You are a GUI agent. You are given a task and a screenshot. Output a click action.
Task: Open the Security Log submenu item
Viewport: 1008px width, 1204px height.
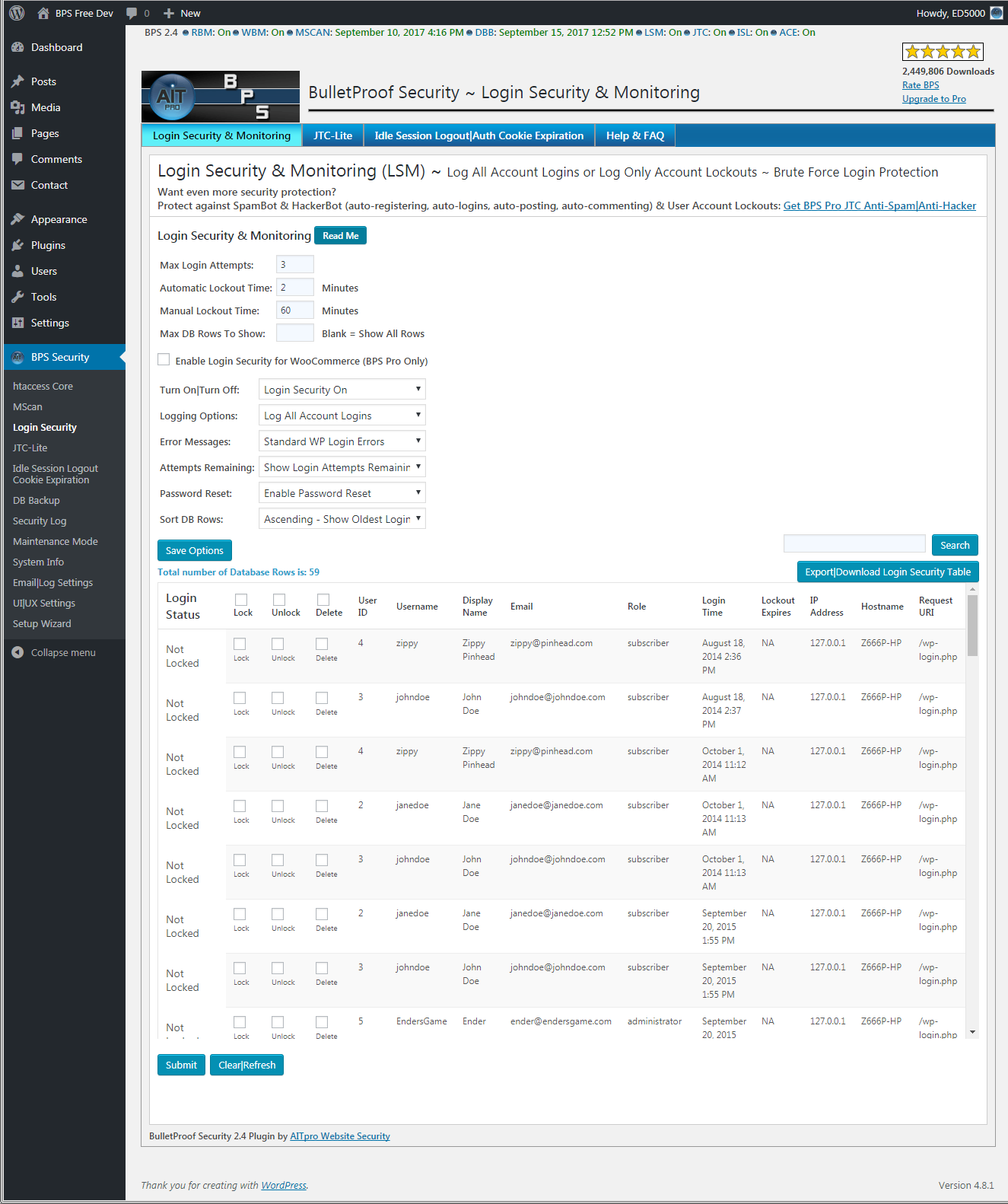(x=40, y=521)
